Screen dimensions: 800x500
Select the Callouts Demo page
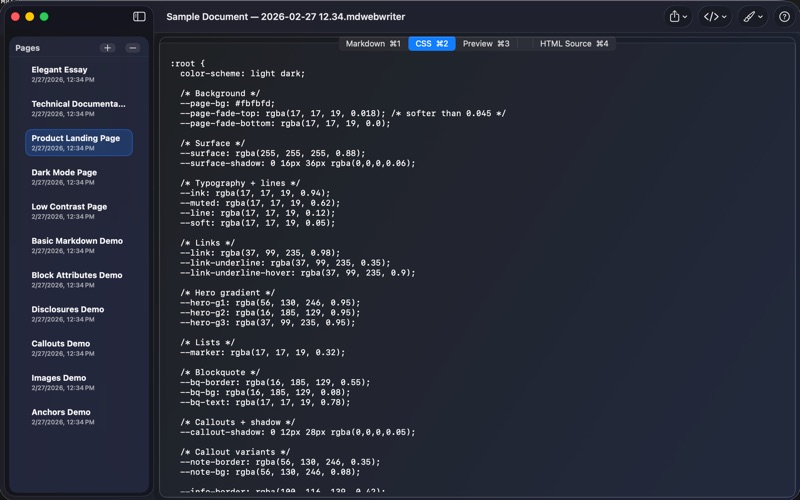tap(79, 347)
